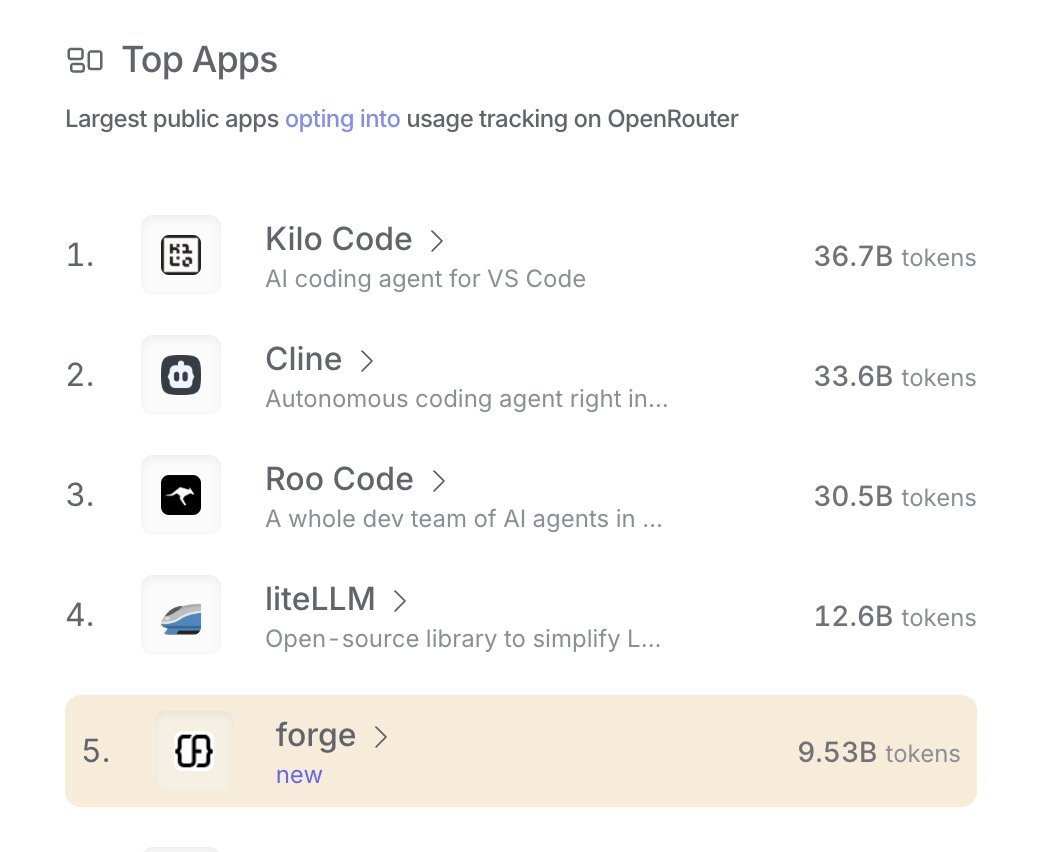Screen dimensions: 1050x852
Task: Open the Roo Code app title
Action: [339, 479]
